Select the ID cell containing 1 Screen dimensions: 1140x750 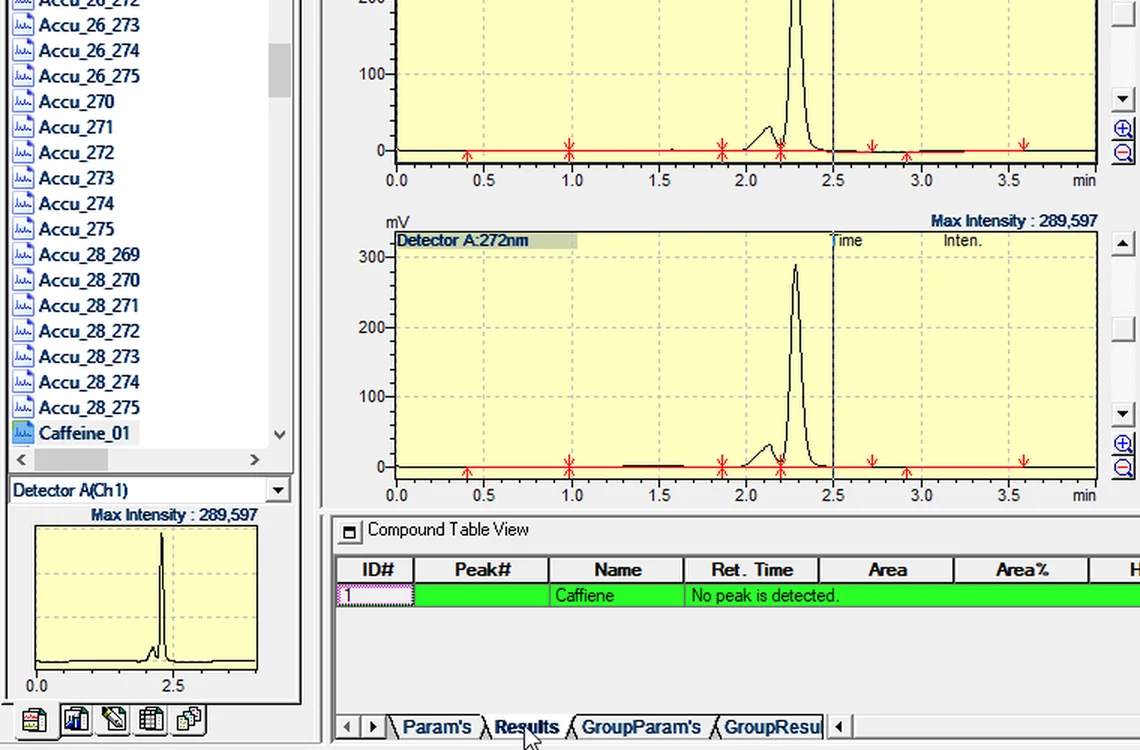click(375, 595)
